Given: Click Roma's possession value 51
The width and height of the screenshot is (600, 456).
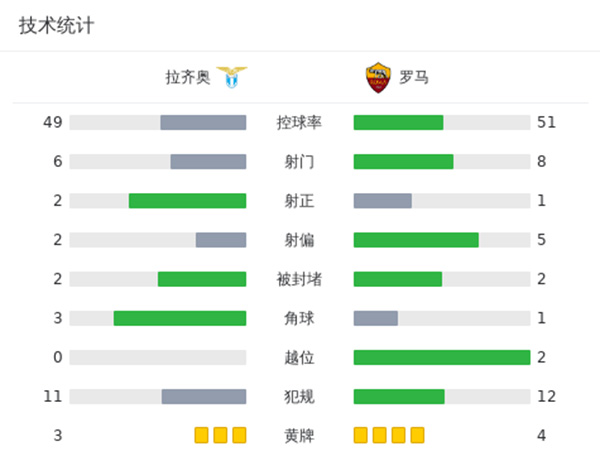Looking at the screenshot, I should (x=545, y=123).
